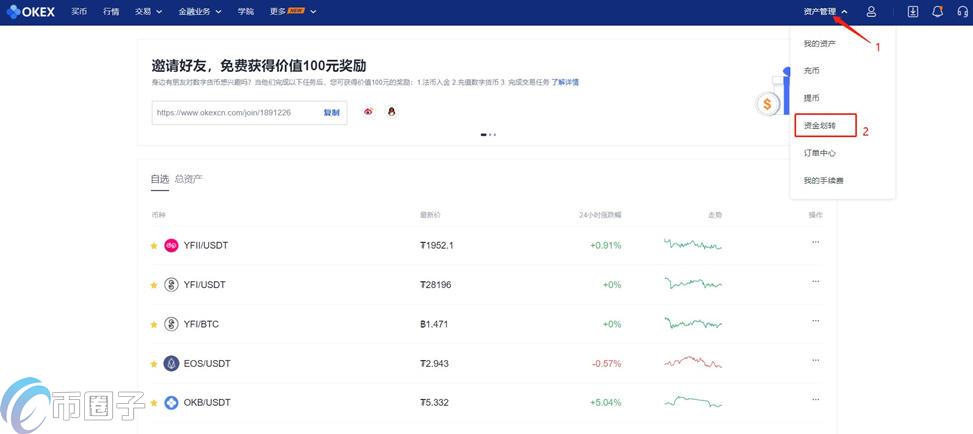Share the invite via QQ penguin icon
Screen dimensions: 973x434
pos(391,112)
